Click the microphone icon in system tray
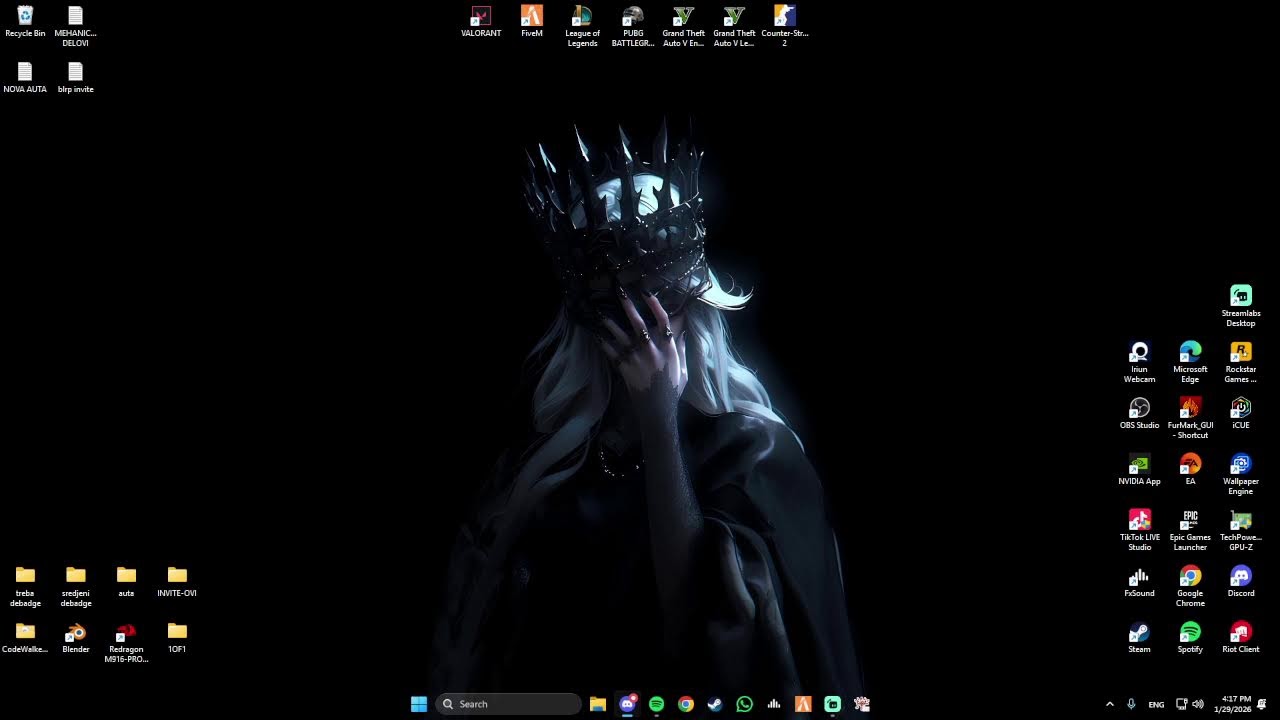 [1131, 704]
